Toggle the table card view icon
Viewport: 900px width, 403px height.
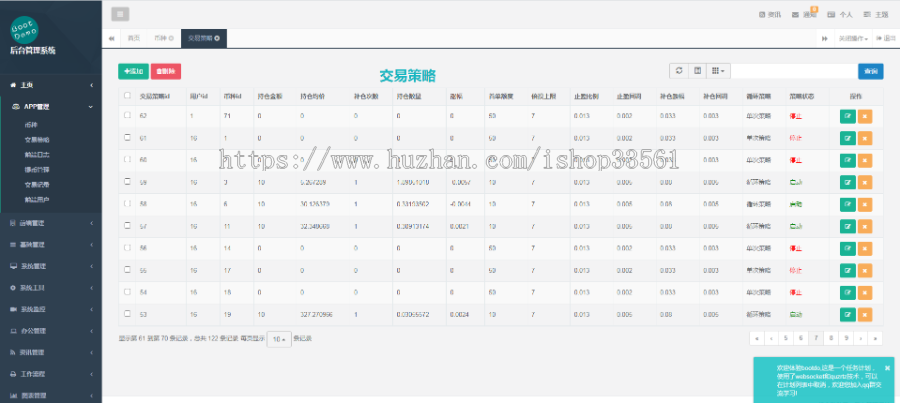(x=697, y=71)
